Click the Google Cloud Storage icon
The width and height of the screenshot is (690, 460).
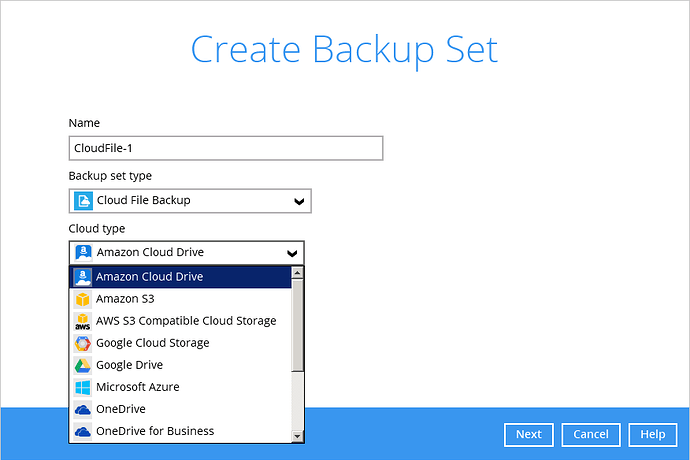[x=82, y=343]
